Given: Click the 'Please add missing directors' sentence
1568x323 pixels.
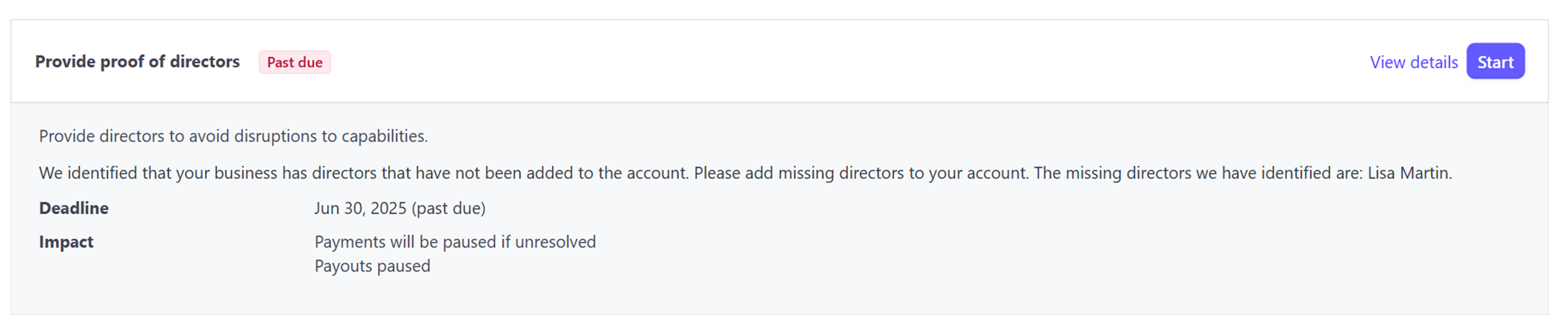Looking at the screenshot, I should (861, 173).
